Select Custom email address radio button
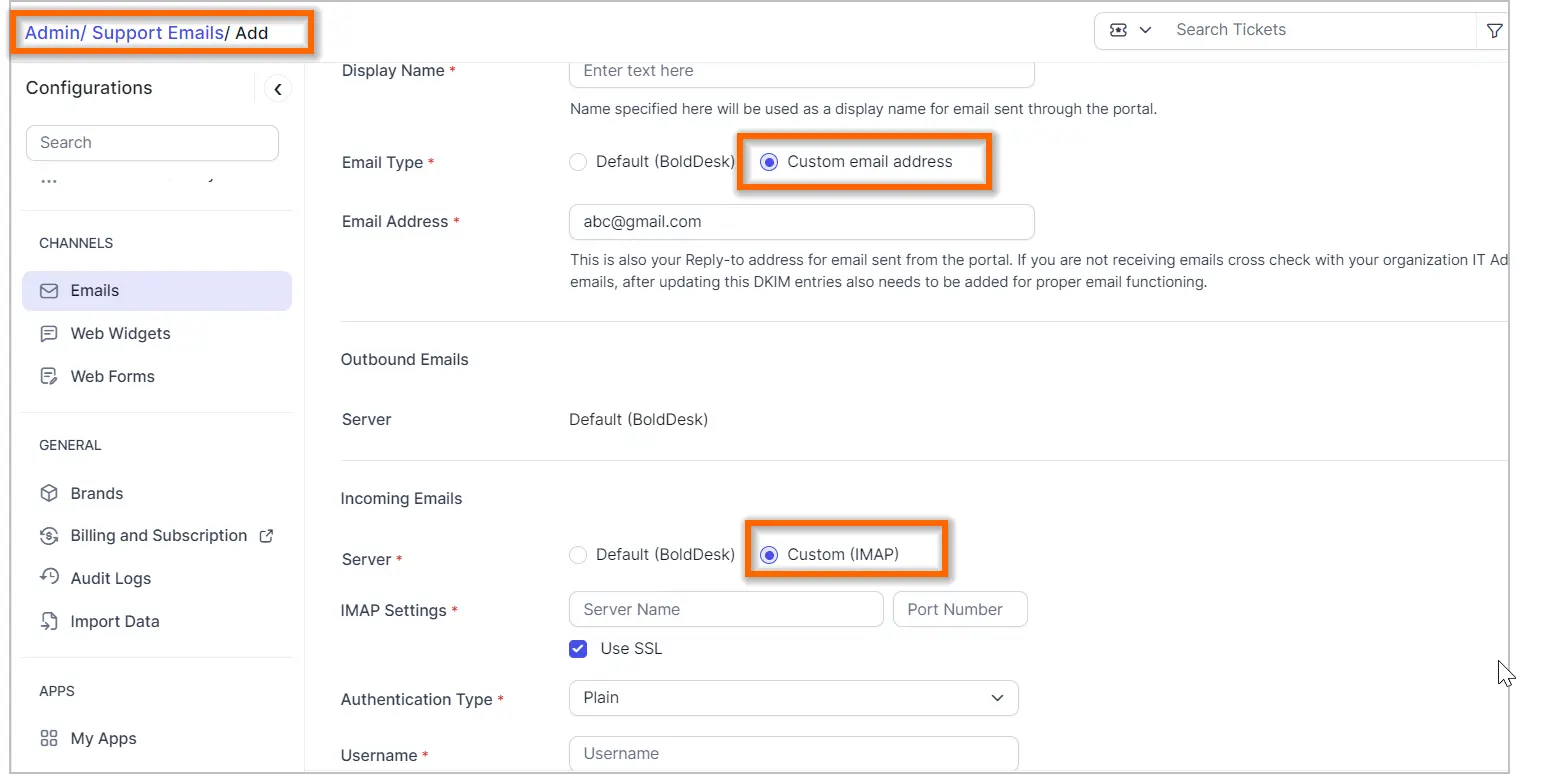 [x=769, y=162]
